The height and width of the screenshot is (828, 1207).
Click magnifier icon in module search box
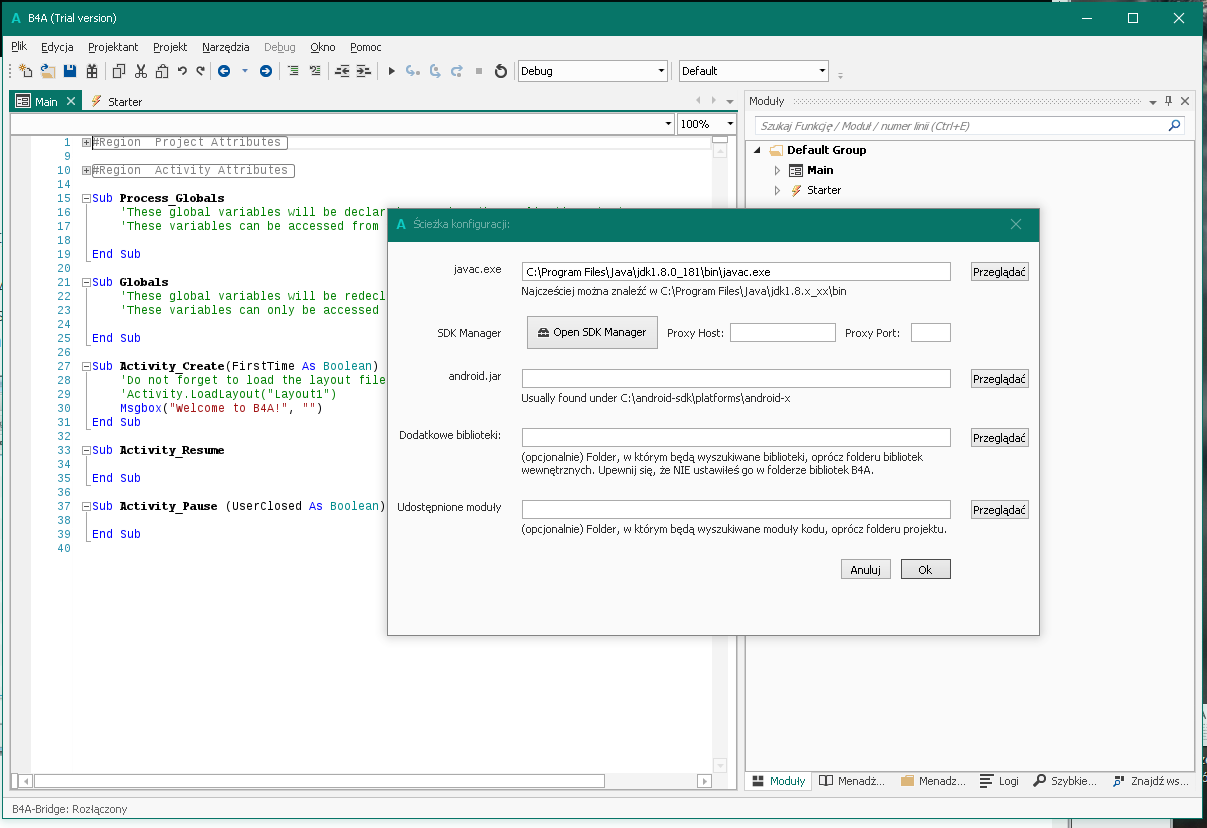point(1175,126)
